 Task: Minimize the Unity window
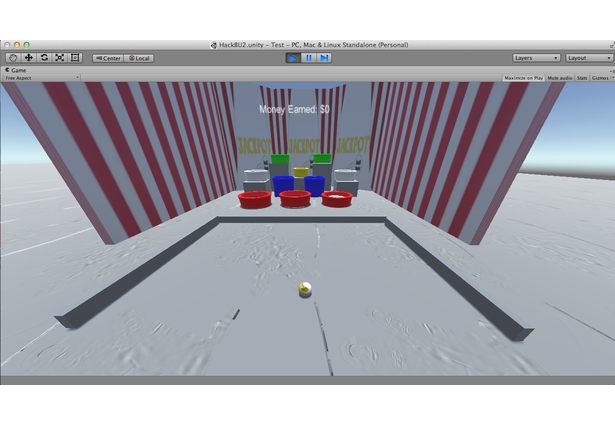(17, 45)
